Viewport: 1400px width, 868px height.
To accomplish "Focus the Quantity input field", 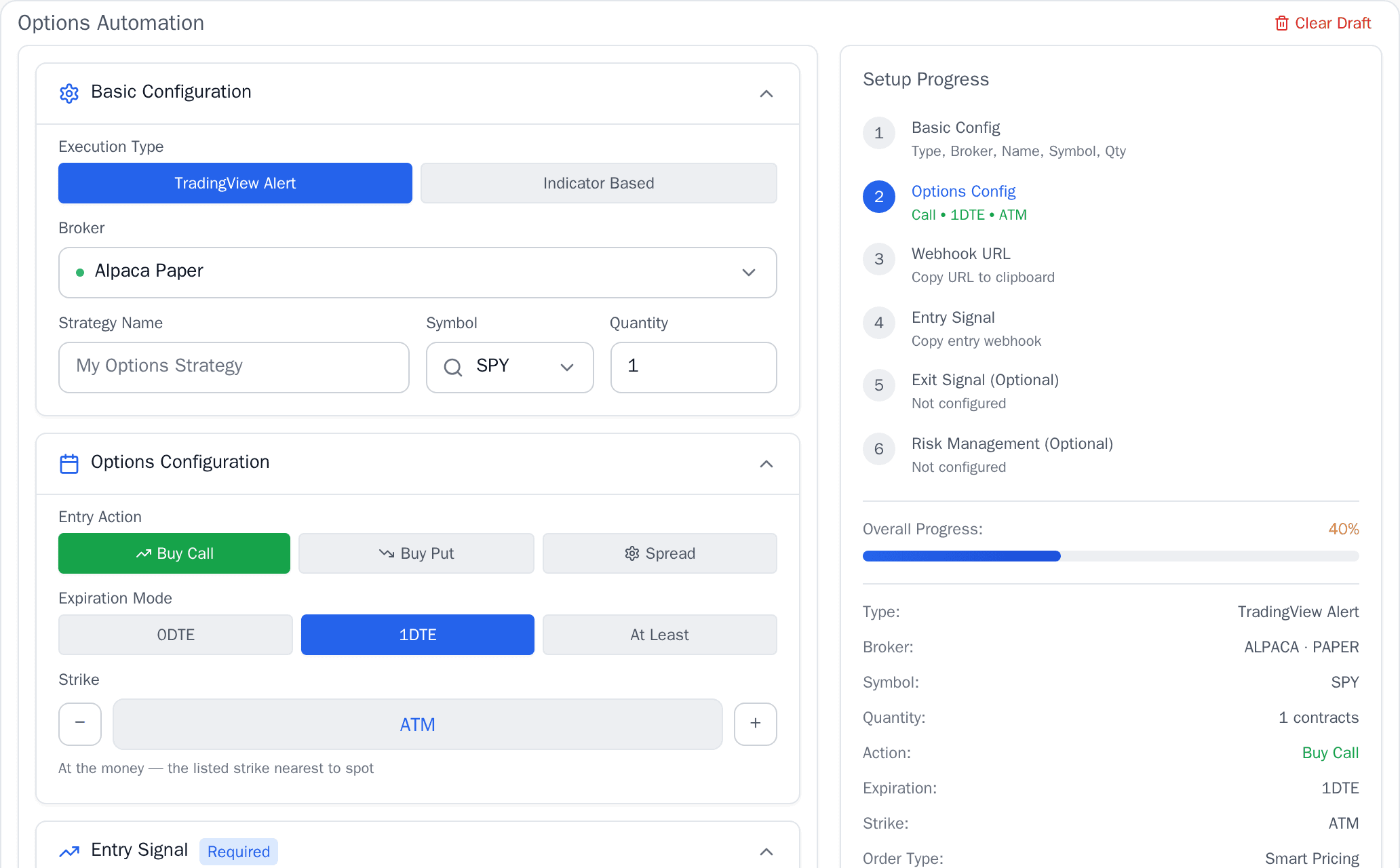I will 694,368.
